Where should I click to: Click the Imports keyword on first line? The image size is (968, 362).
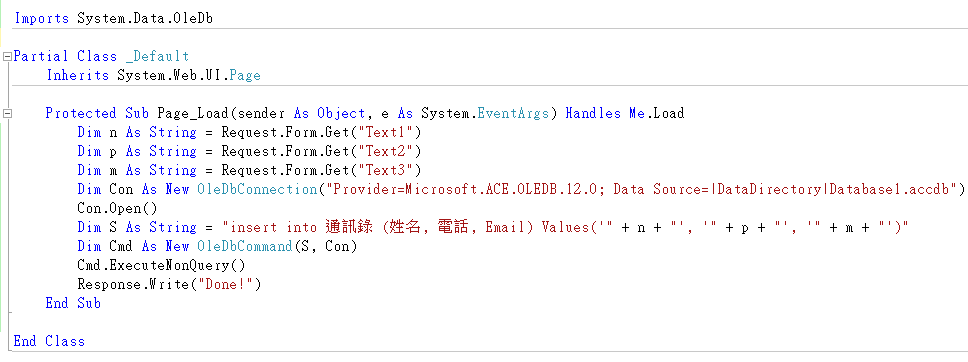tap(41, 19)
